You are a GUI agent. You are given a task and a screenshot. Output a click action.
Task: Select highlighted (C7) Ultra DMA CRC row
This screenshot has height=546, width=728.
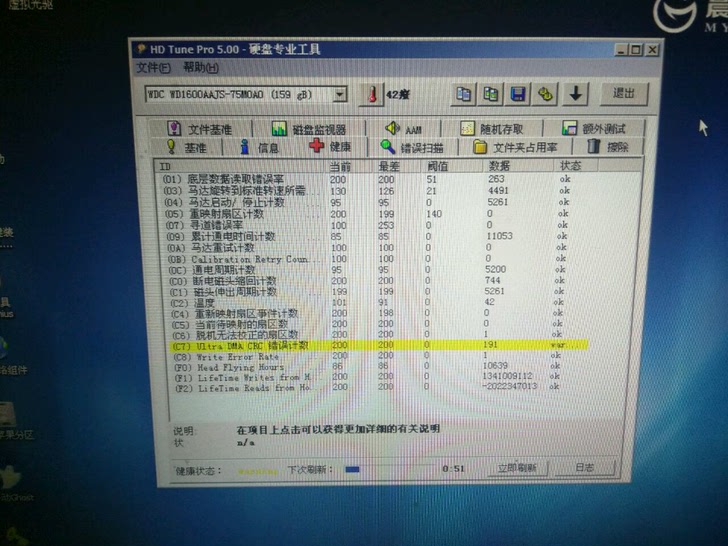[x=379, y=345]
